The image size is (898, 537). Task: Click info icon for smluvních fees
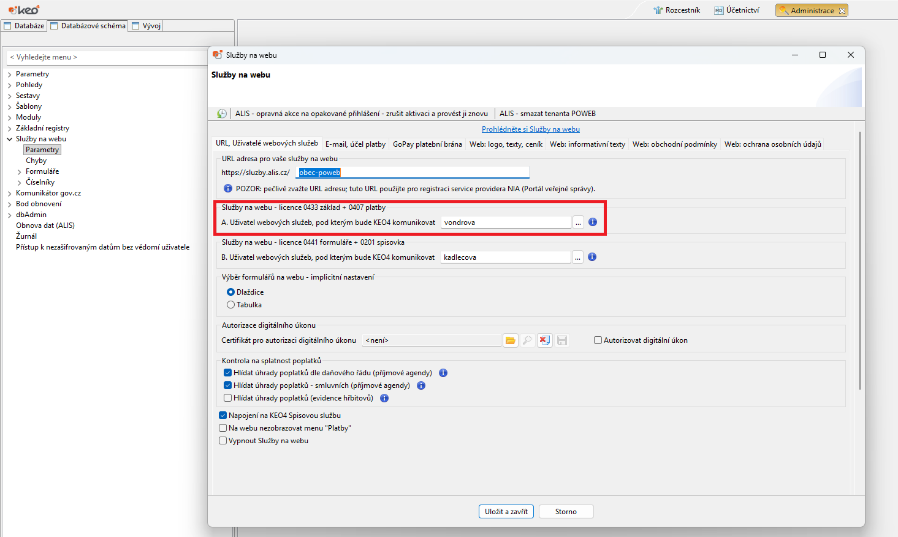(421, 385)
